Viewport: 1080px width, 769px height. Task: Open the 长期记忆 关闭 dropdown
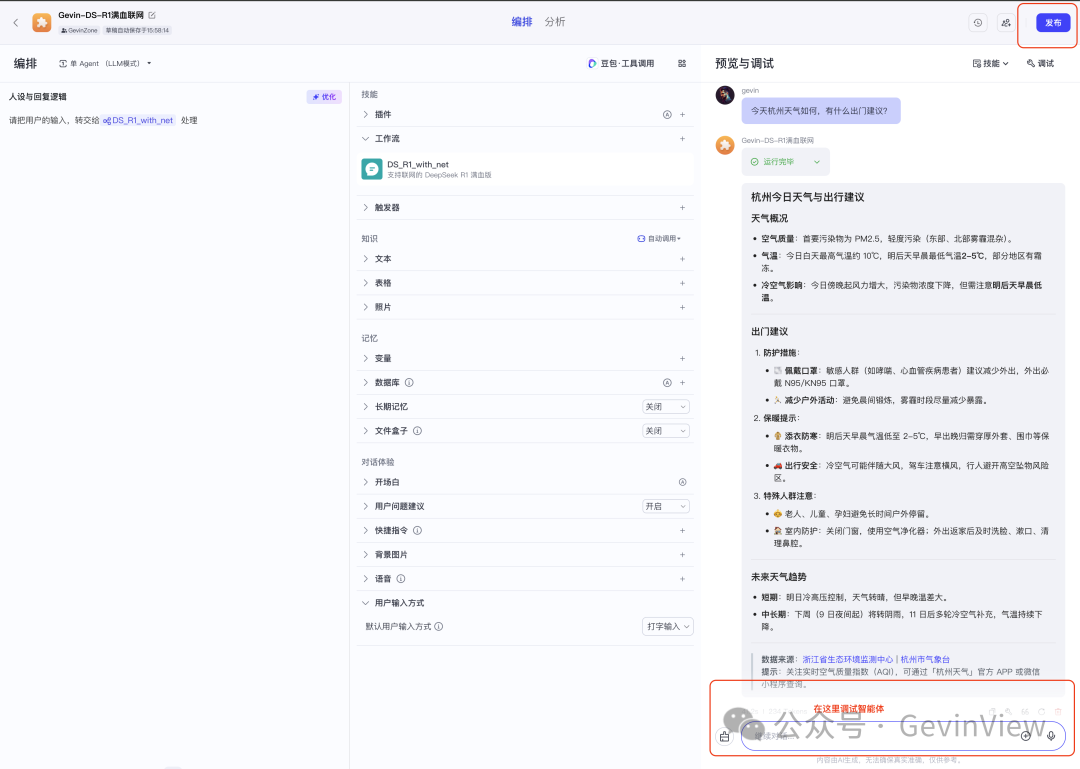(x=665, y=407)
